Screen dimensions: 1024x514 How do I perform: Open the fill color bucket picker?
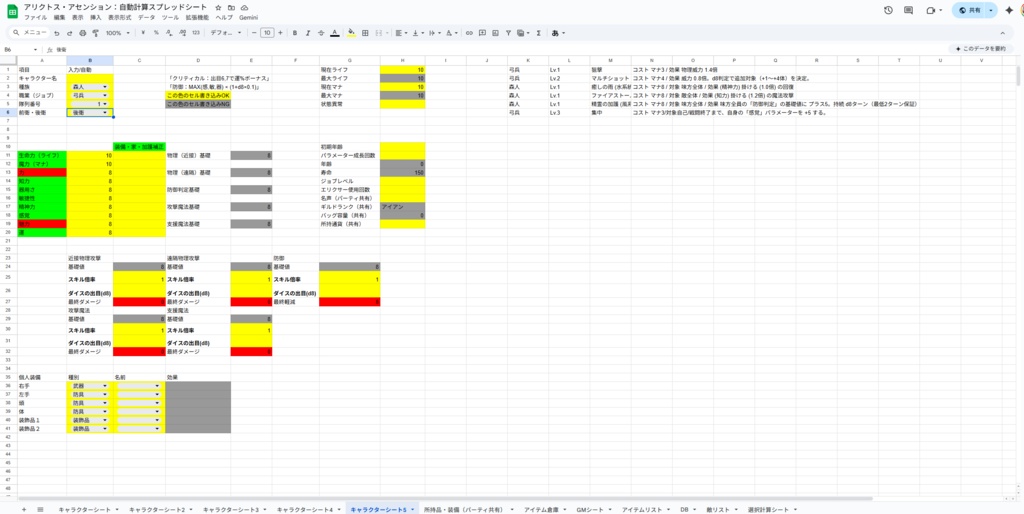(x=351, y=33)
